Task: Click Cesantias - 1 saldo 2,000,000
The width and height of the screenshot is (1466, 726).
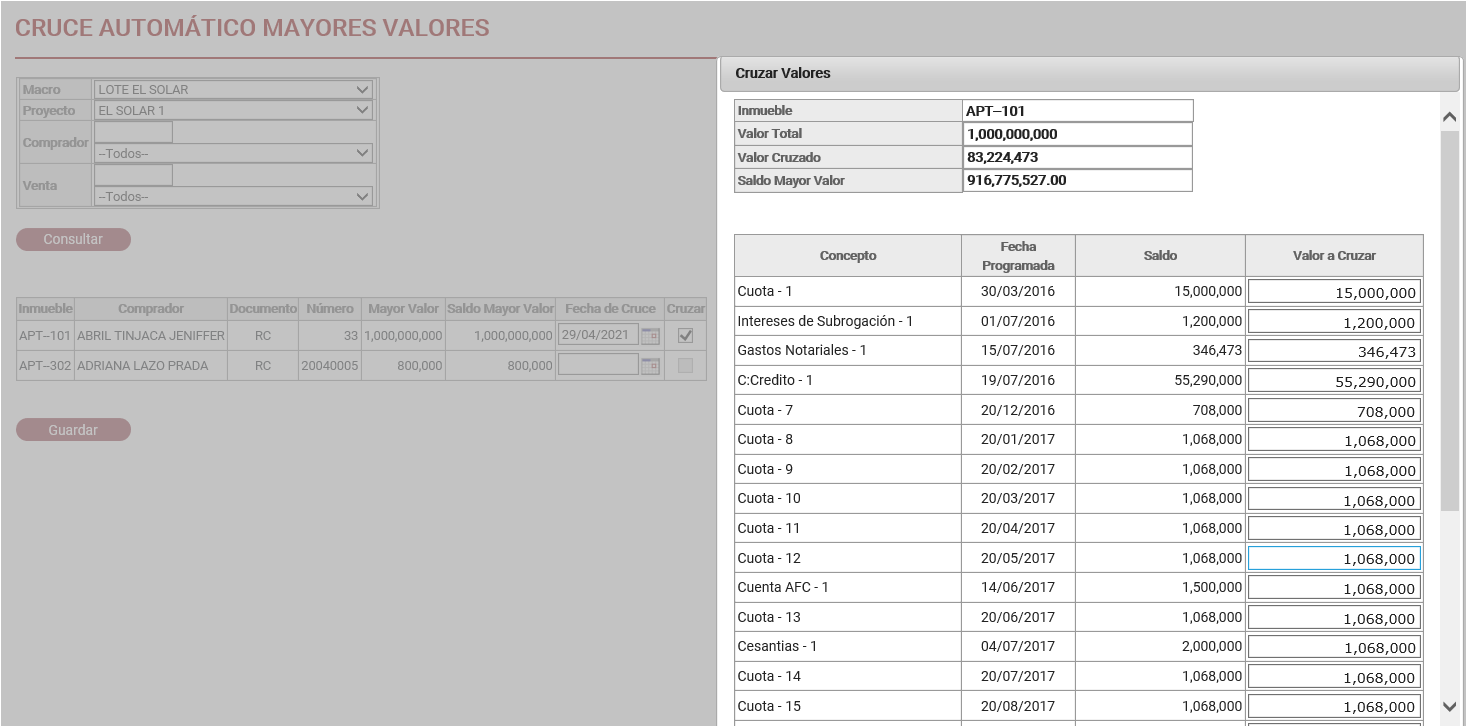Action: [1160, 646]
